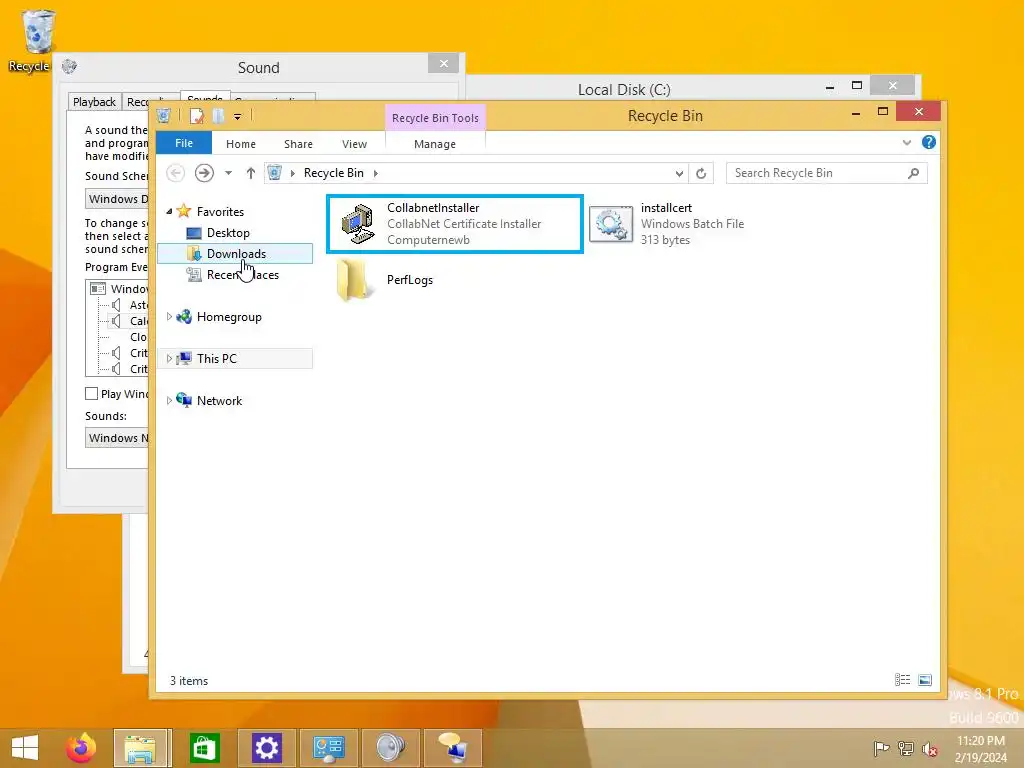The height and width of the screenshot is (768, 1024).
Task: Switch to Playback tab in Sound window
Action: pos(94,102)
